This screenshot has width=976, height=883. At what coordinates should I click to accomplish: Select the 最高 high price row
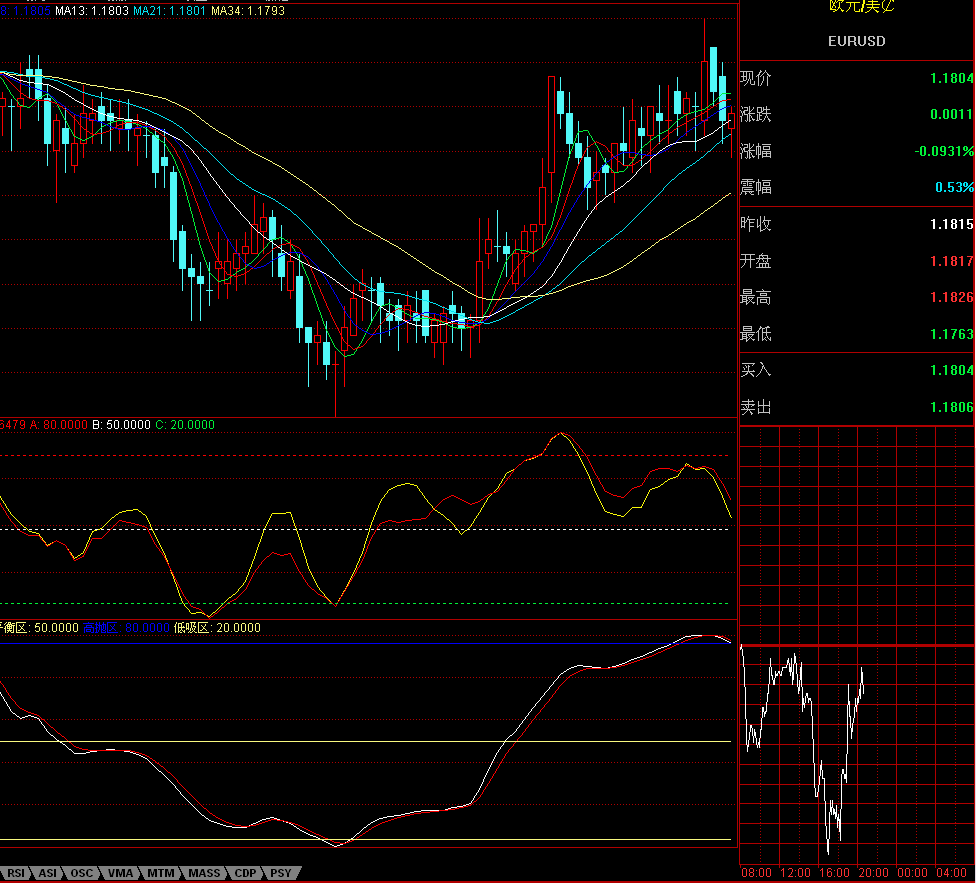[x=856, y=297]
